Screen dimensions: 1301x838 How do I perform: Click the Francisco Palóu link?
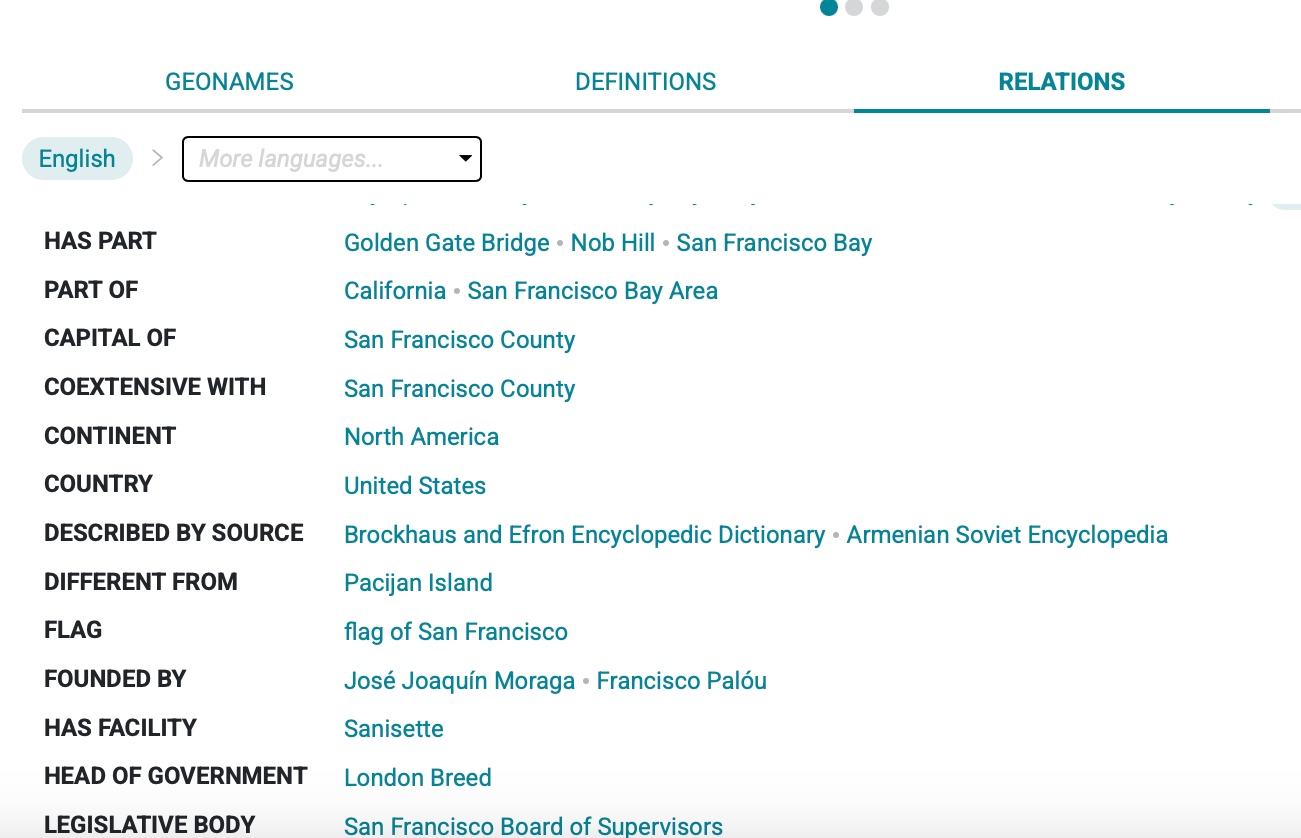(x=682, y=681)
